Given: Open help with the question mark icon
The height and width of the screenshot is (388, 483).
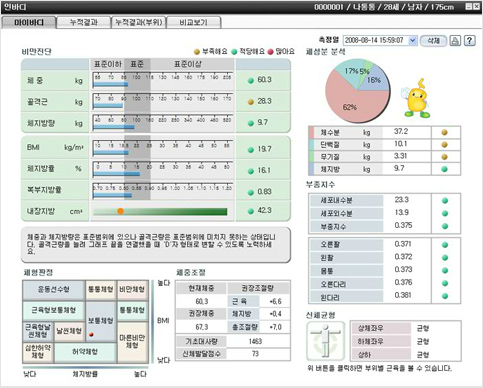Looking at the screenshot, I should pyautogui.click(x=469, y=41).
